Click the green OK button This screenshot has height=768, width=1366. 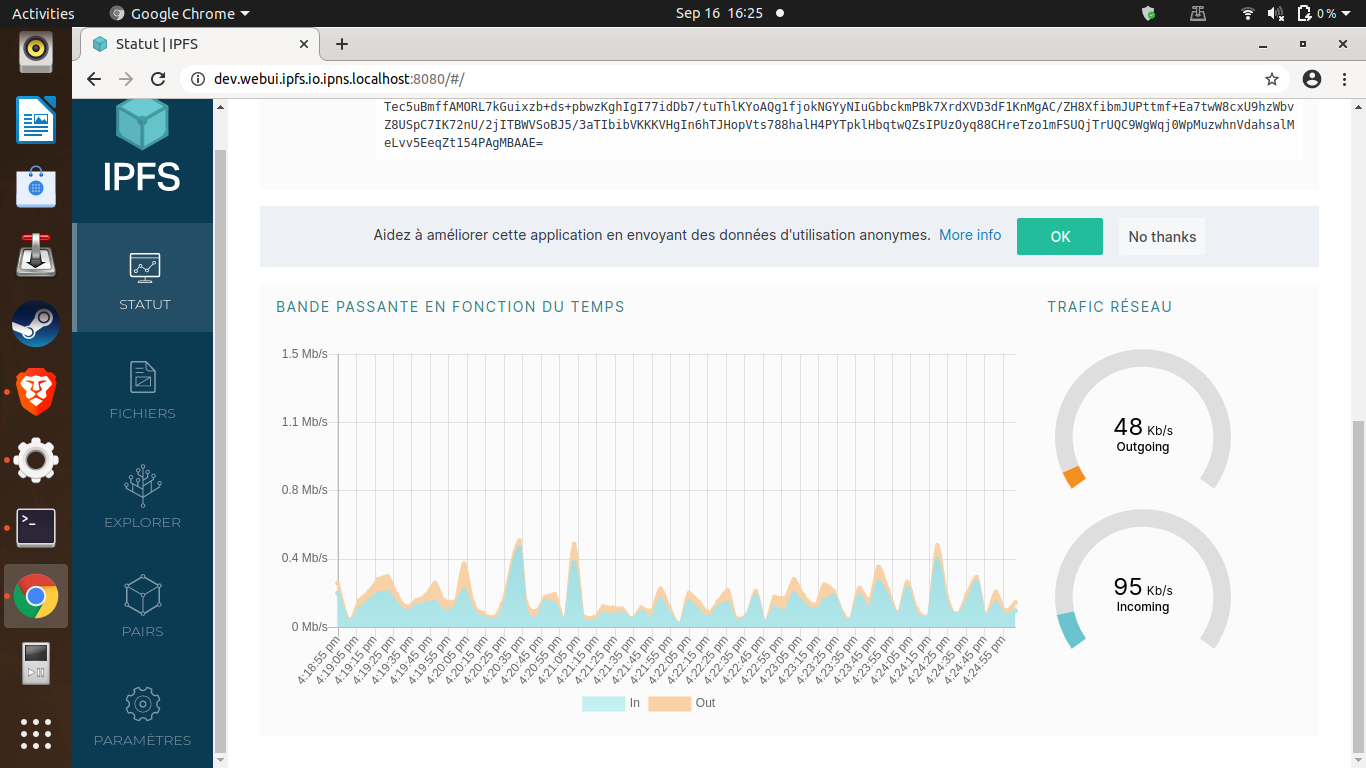pyautogui.click(x=1060, y=237)
